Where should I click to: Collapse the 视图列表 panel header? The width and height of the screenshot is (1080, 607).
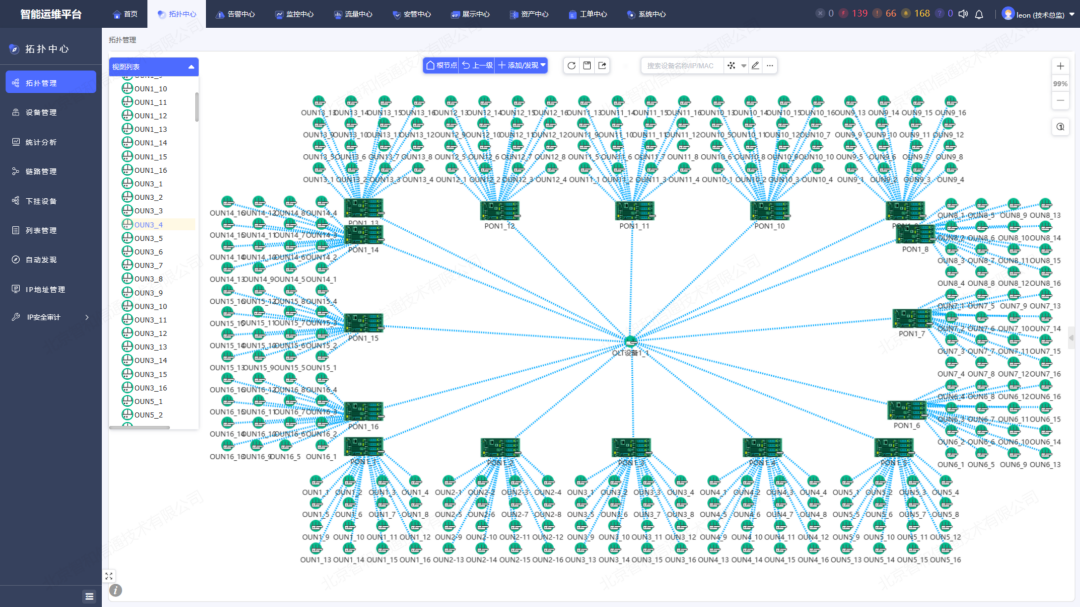(191, 67)
